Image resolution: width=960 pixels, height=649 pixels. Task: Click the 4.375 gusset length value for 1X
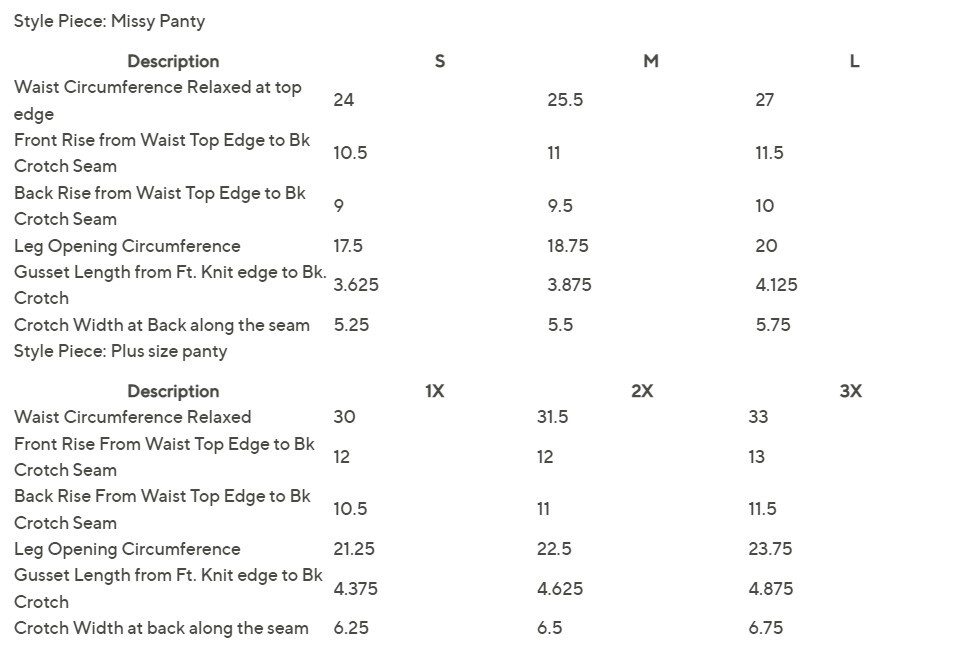[355, 588]
